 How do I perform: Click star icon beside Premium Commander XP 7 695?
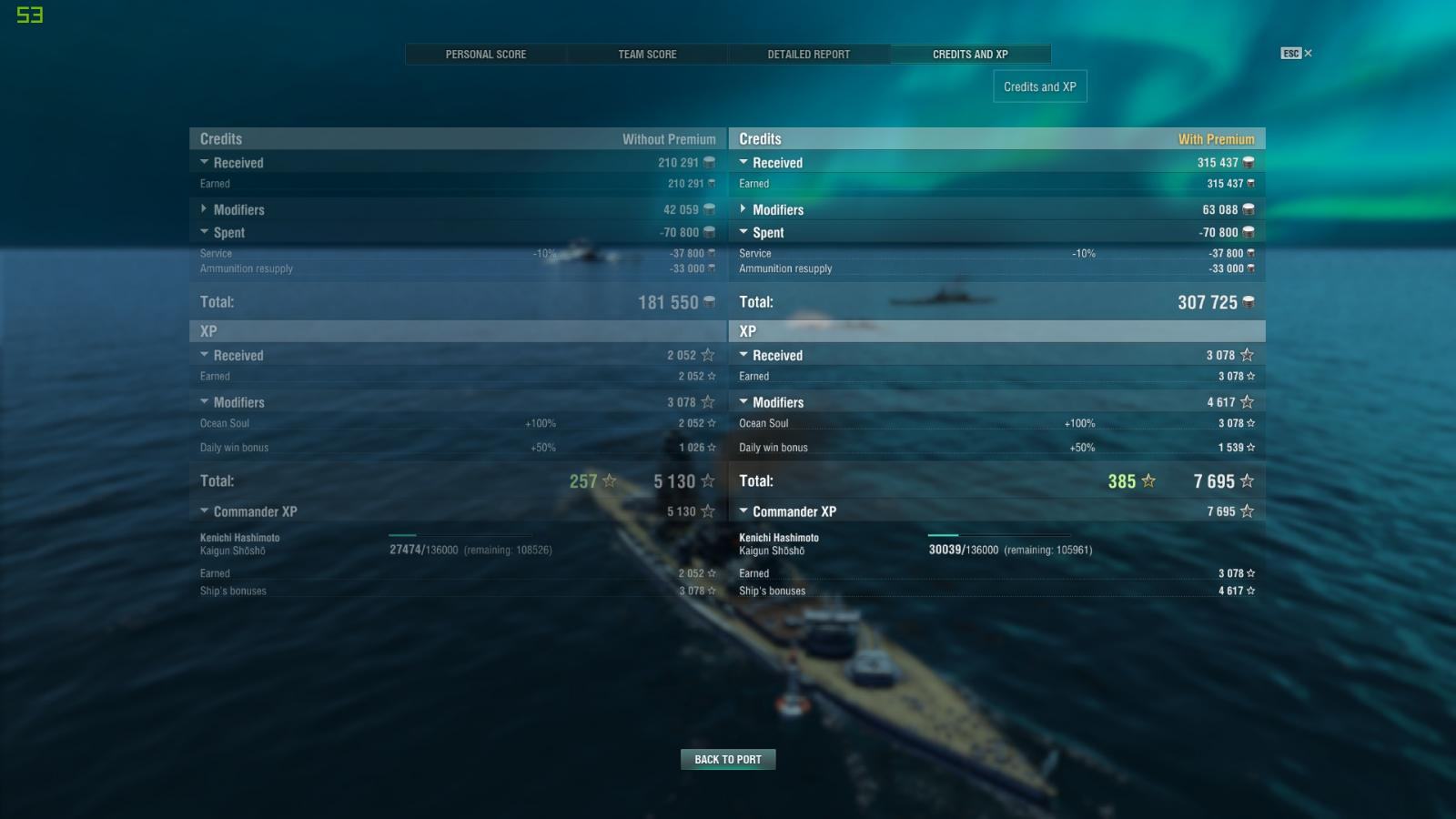(1247, 511)
